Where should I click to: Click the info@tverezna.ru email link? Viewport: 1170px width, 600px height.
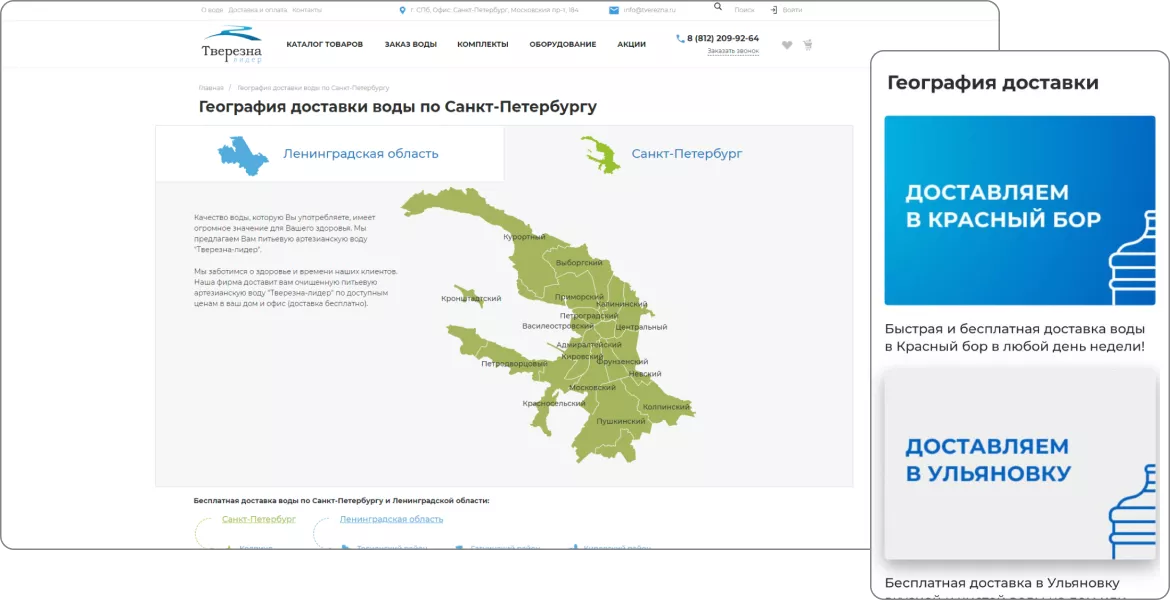[x=649, y=10]
